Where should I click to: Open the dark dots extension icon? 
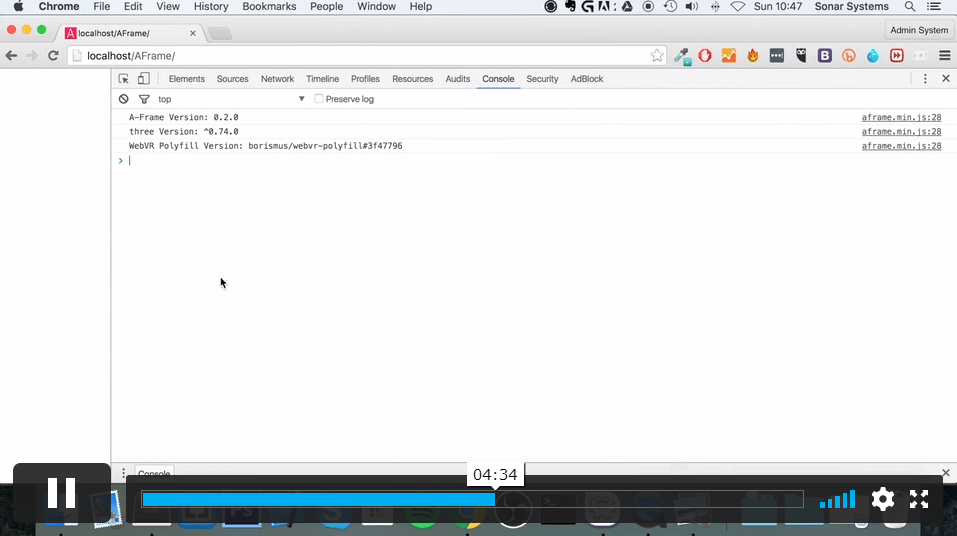[x=776, y=56]
